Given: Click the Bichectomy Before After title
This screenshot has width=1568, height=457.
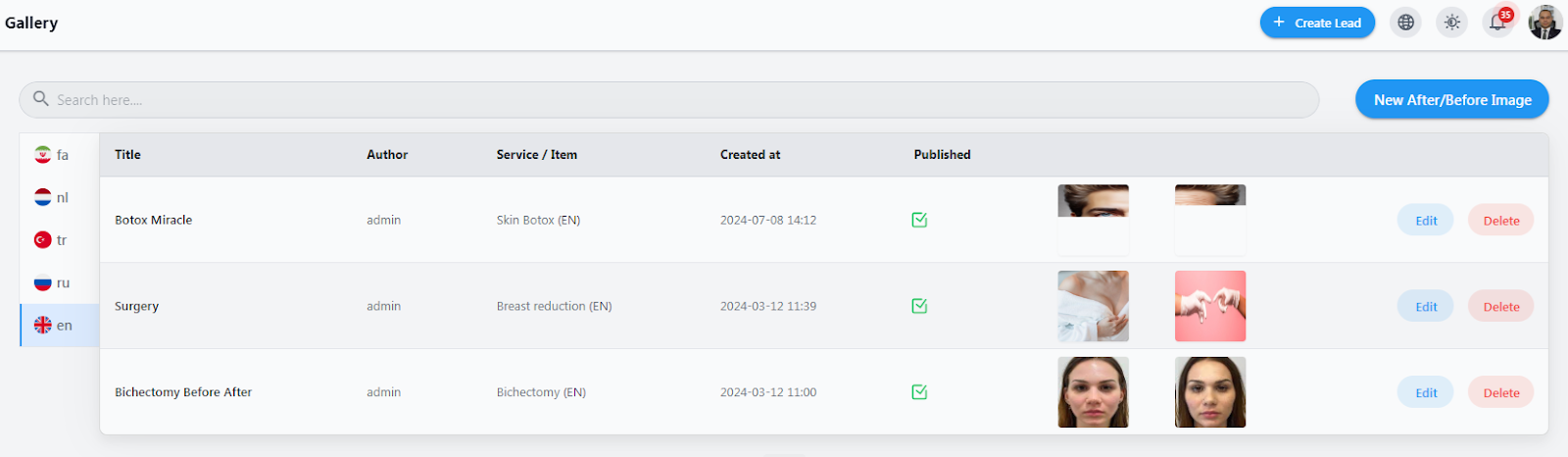Looking at the screenshot, I should click(x=183, y=392).
